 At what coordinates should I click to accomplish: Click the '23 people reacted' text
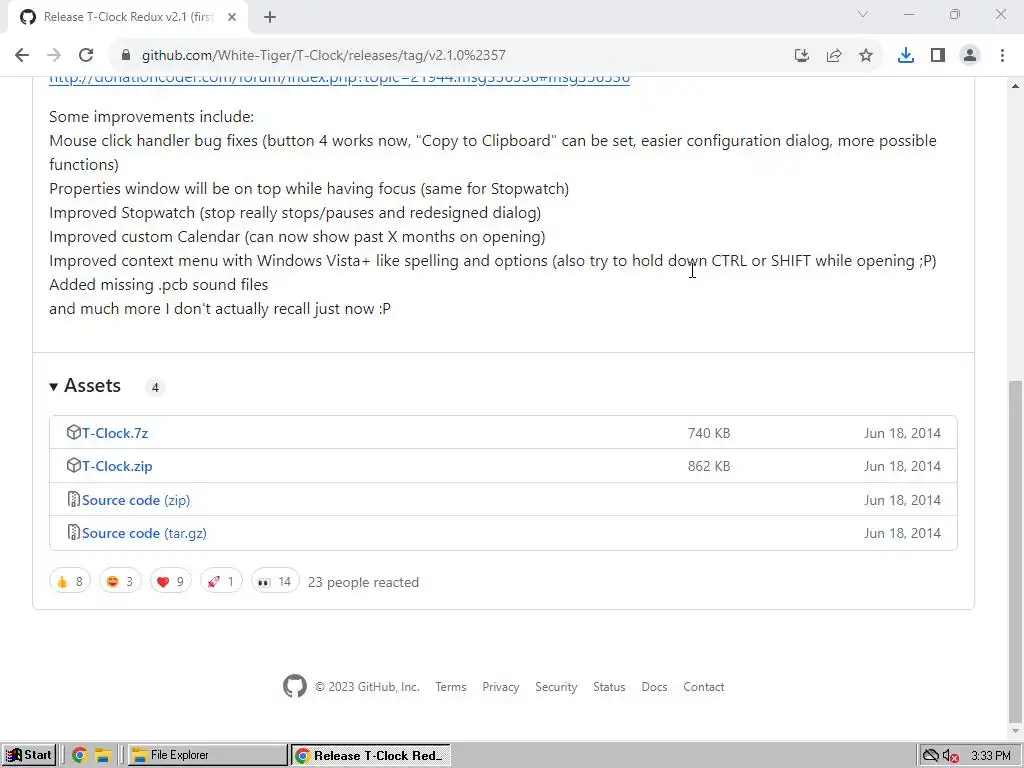pyautogui.click(x=363, y=582)
